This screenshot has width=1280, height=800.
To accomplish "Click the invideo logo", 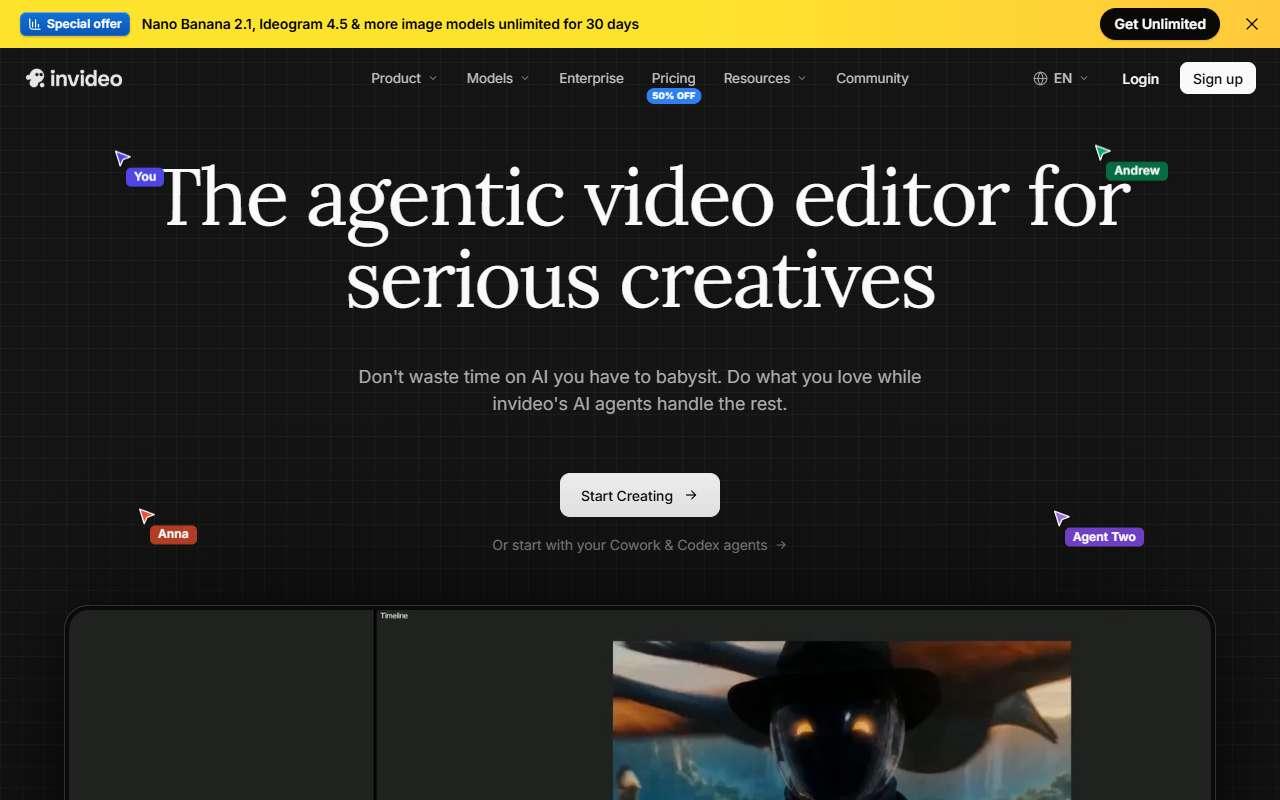I will (x=74, y=78).
